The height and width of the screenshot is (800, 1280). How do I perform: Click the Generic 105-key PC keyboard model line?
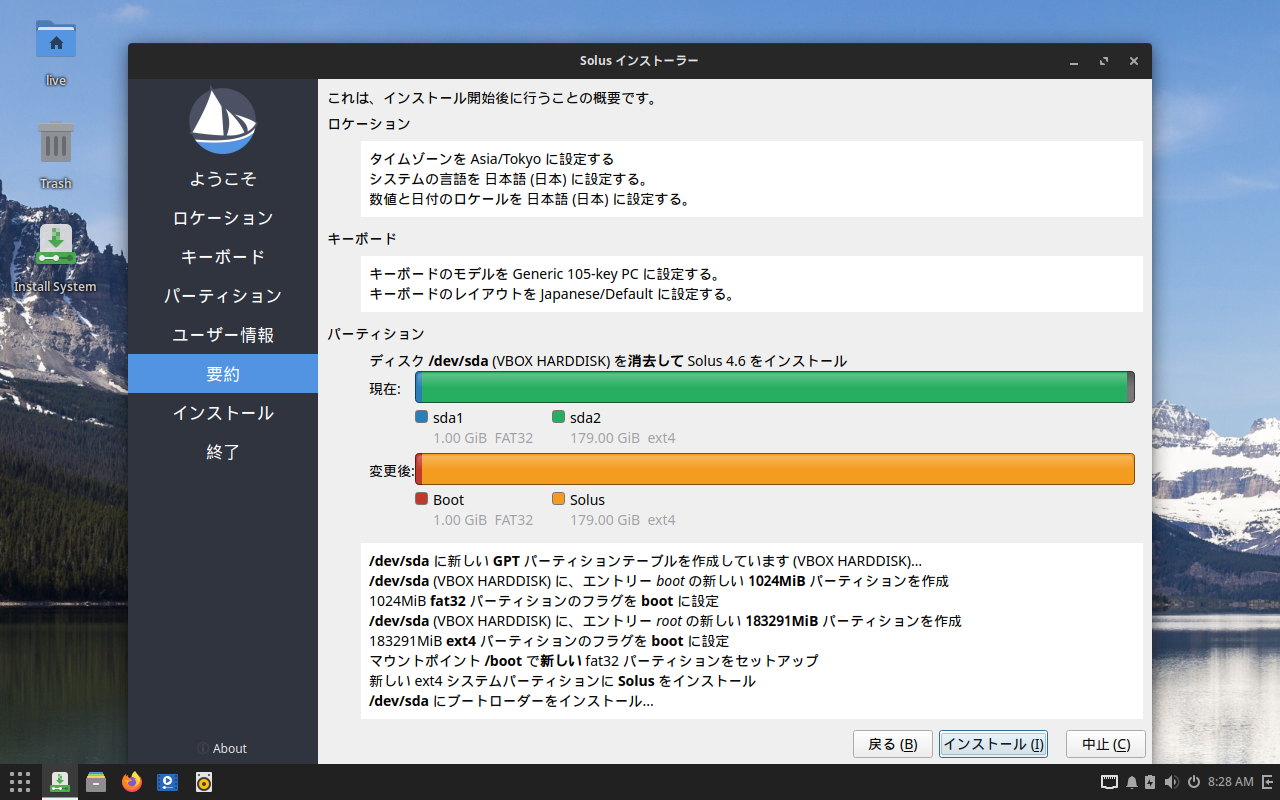(546, 274)
